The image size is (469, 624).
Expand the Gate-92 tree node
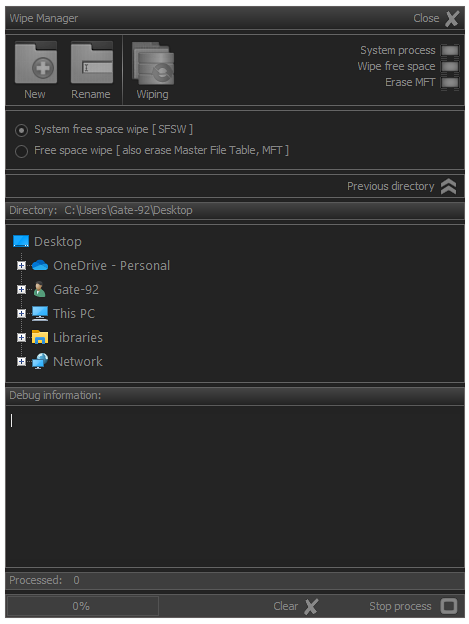[21, 290]
